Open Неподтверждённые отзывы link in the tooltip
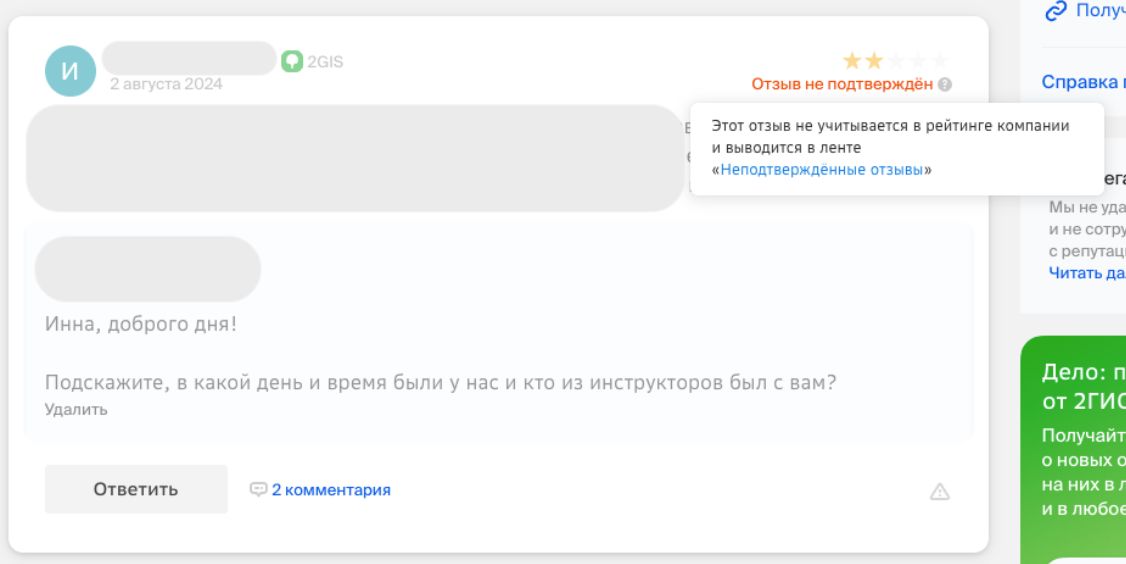The width and height of the screenshot is (1126, 564). [x=821, y=170]
